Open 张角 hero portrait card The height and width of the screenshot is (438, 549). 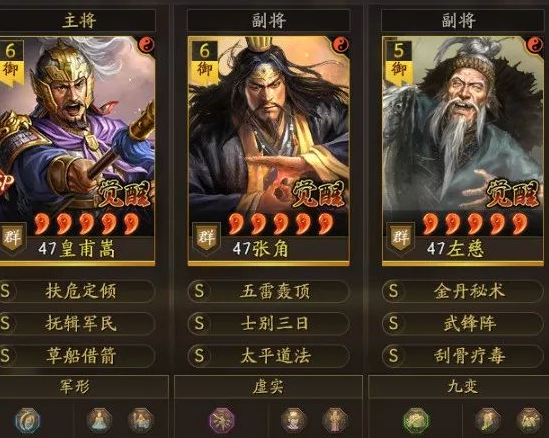(x=269, y=151)
